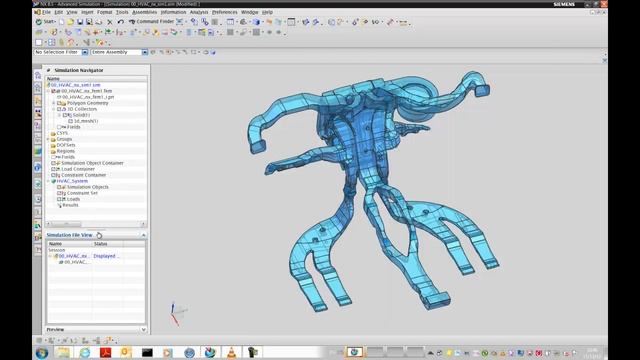This screenshot has width=640, height=360.
Task: Toggle Load Container checkbox
Action: point(53,169)
